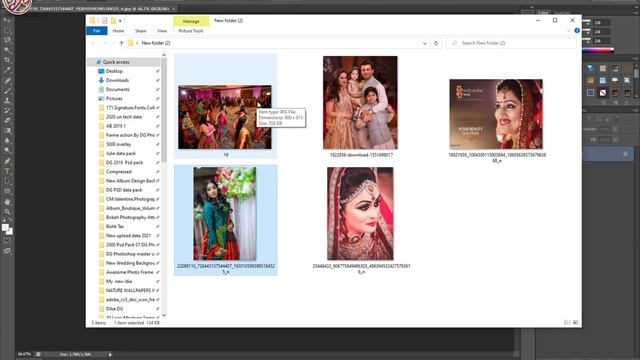Image resolution: width=640 pixels, height=360 pixels.
Task: Select the Dodge tool
Action: click(x=7, y=151)
